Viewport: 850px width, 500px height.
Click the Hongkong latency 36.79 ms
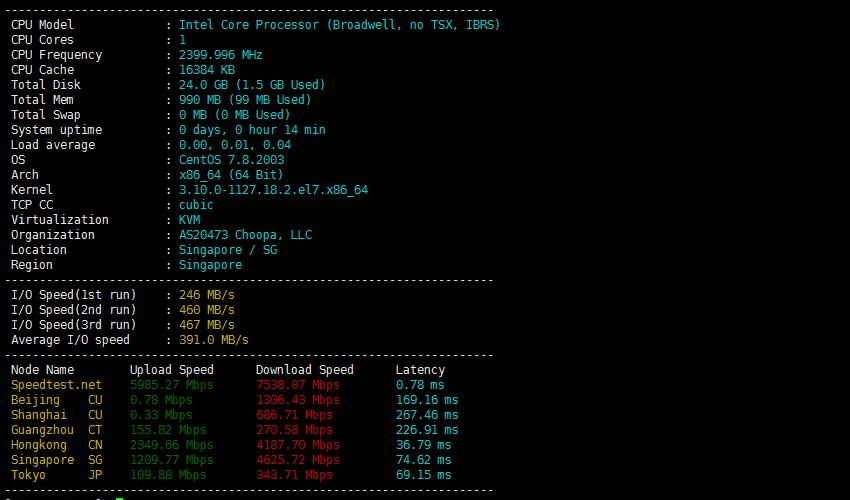[423, 445]
